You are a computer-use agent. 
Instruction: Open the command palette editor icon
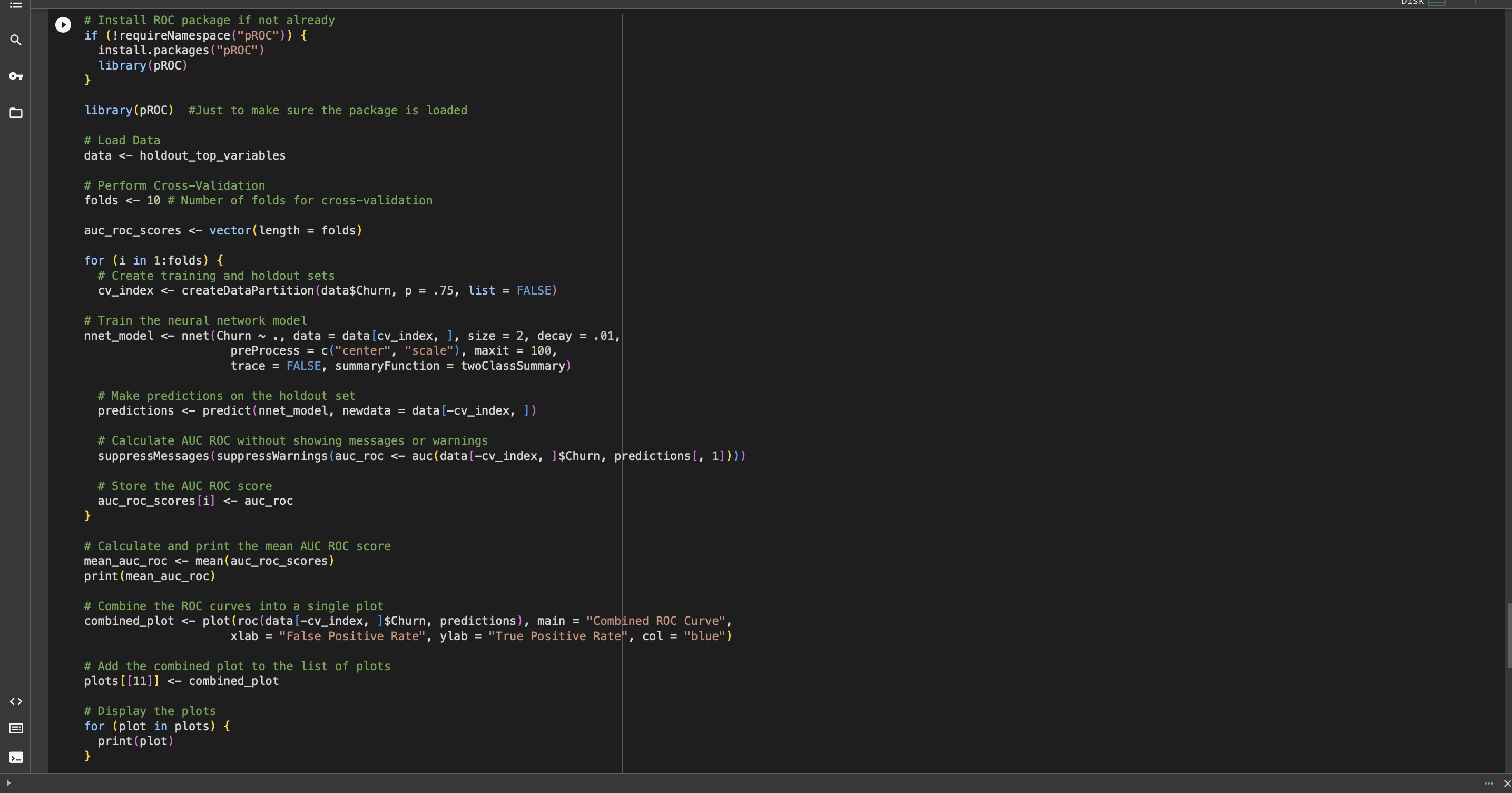[16, 729]
